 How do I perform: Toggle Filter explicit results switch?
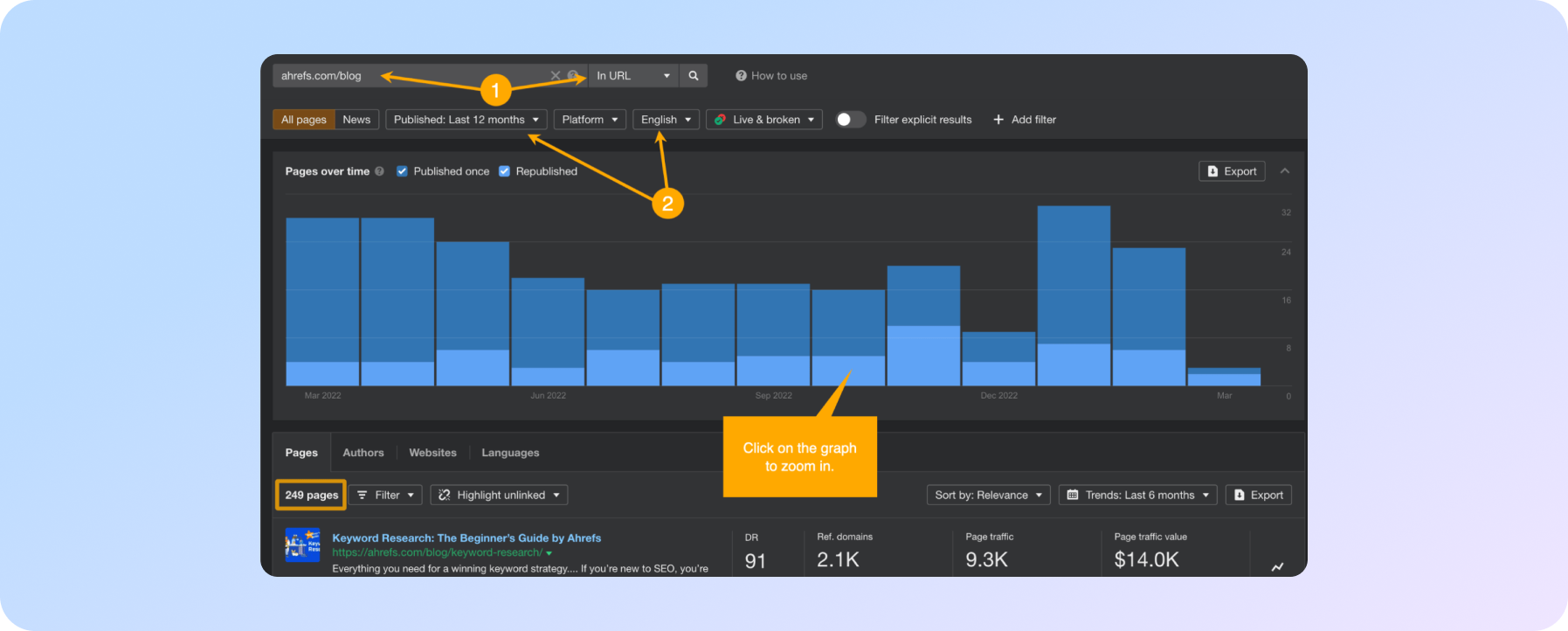point(850,120)
